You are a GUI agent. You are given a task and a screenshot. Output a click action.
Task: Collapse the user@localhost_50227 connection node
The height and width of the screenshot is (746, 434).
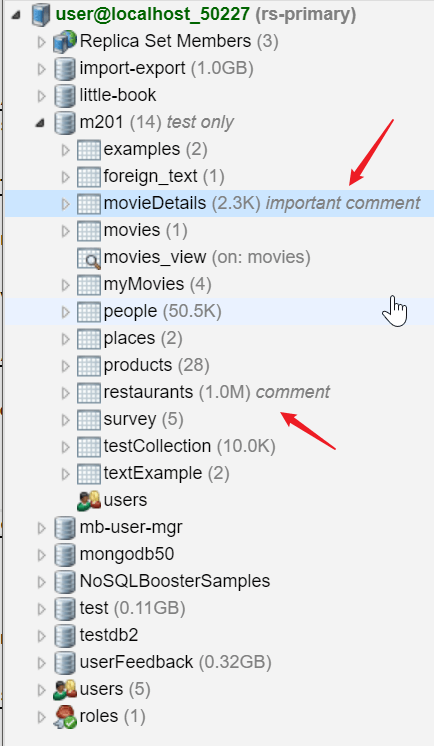[x=16, y=15]
